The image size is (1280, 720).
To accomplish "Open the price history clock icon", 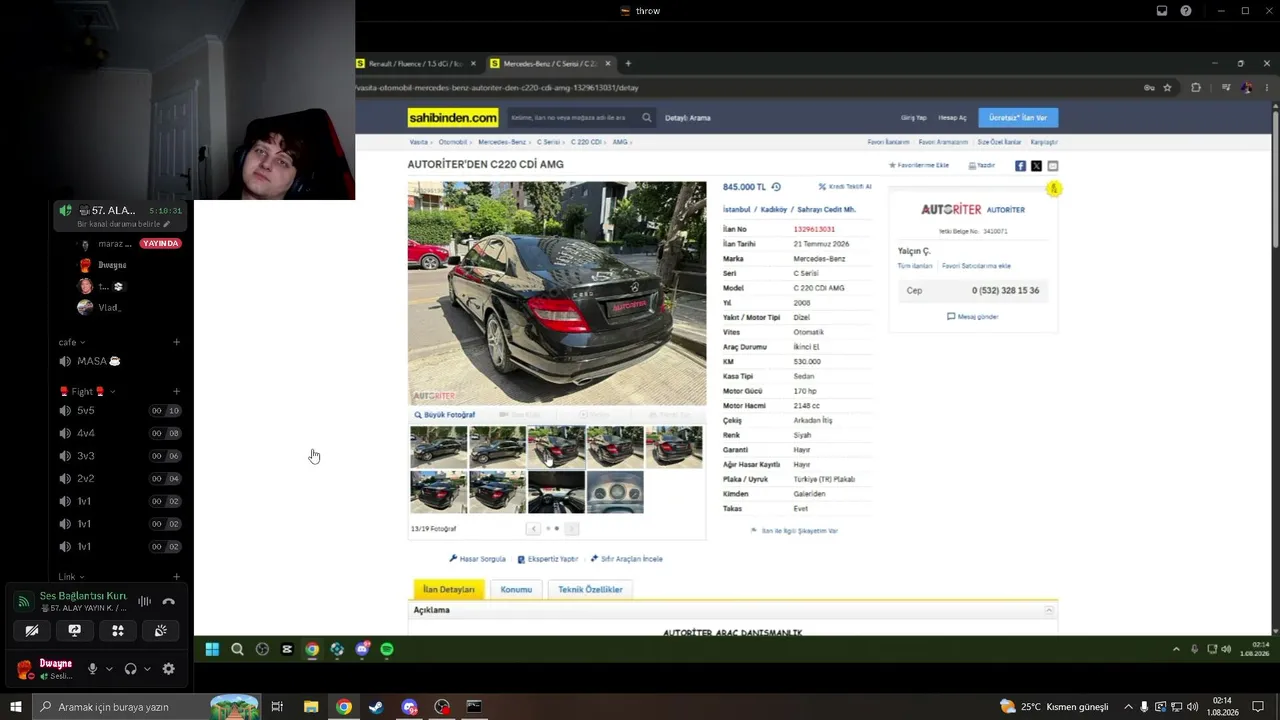I will 776,187.
